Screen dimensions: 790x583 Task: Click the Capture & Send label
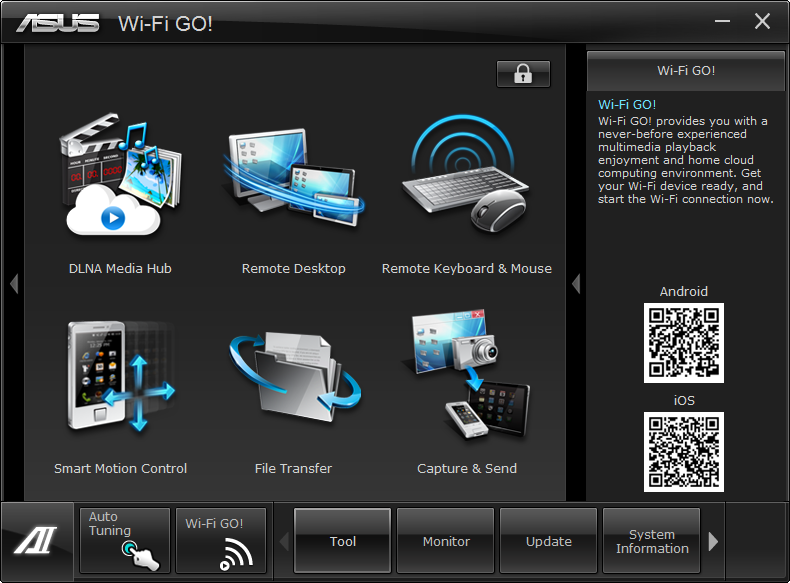467,469
